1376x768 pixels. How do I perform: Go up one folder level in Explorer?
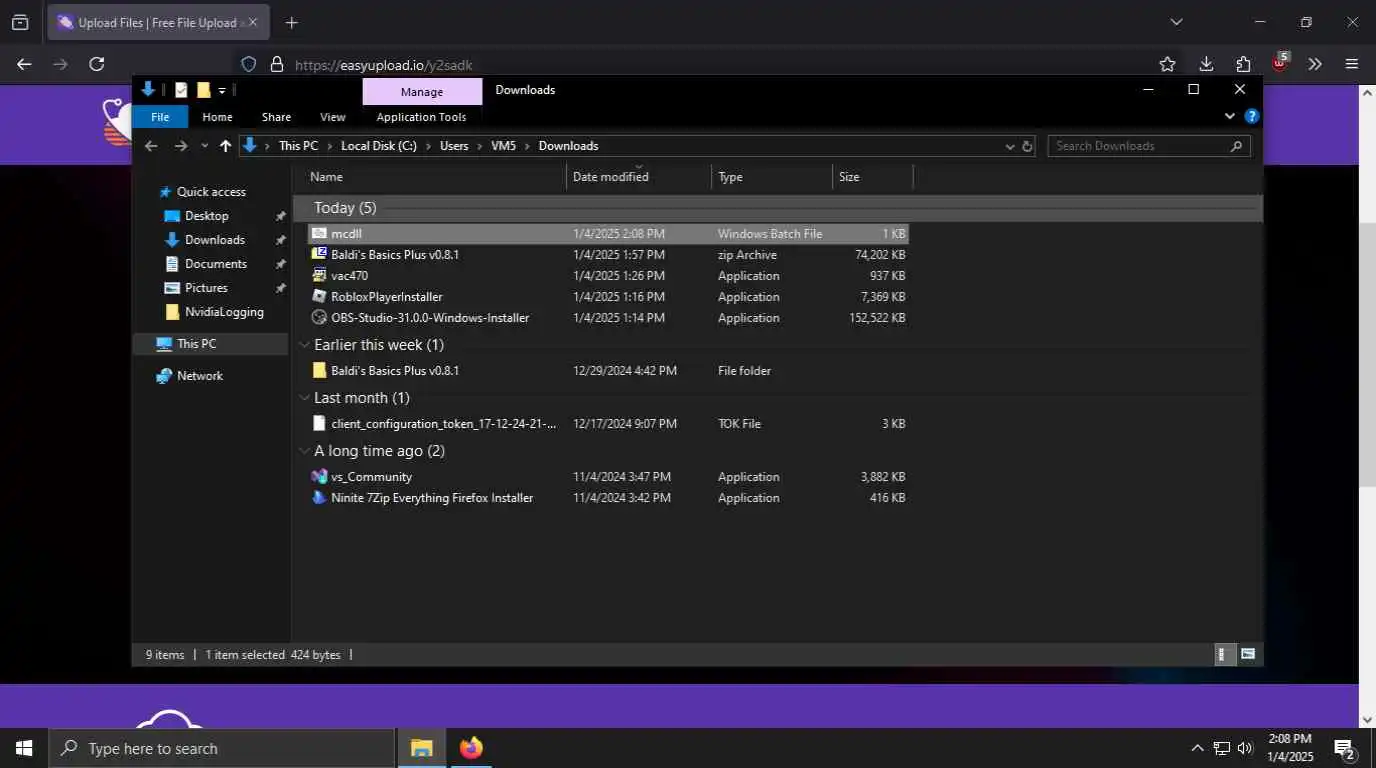coord(225,146)
